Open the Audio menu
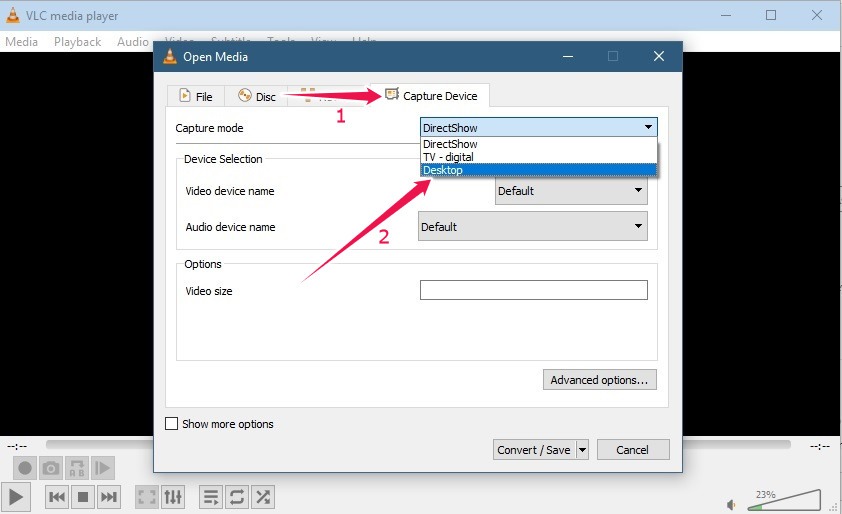Screen dimensions: 842x514 (133, 41)
